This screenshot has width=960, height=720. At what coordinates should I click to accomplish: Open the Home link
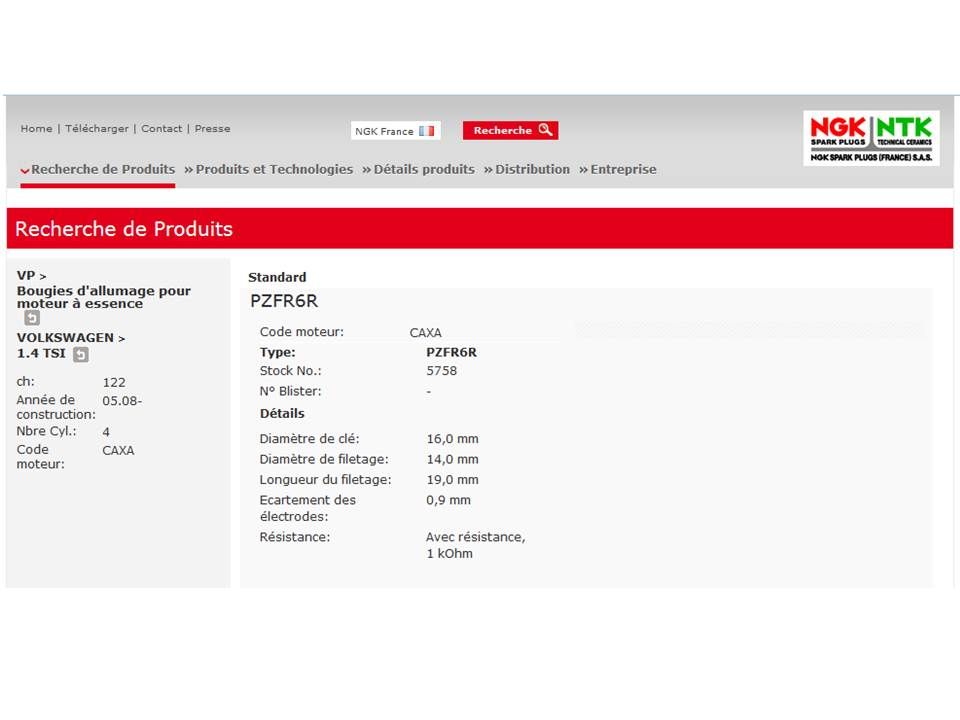[x=37, y=129]
